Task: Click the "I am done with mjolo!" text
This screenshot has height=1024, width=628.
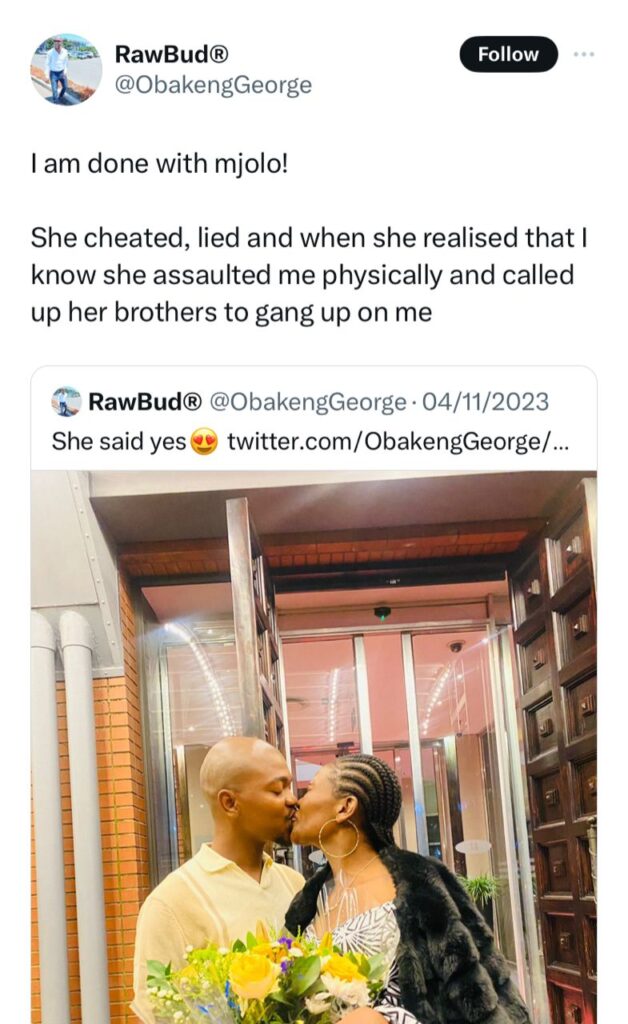Action: [x=159, y=163]
